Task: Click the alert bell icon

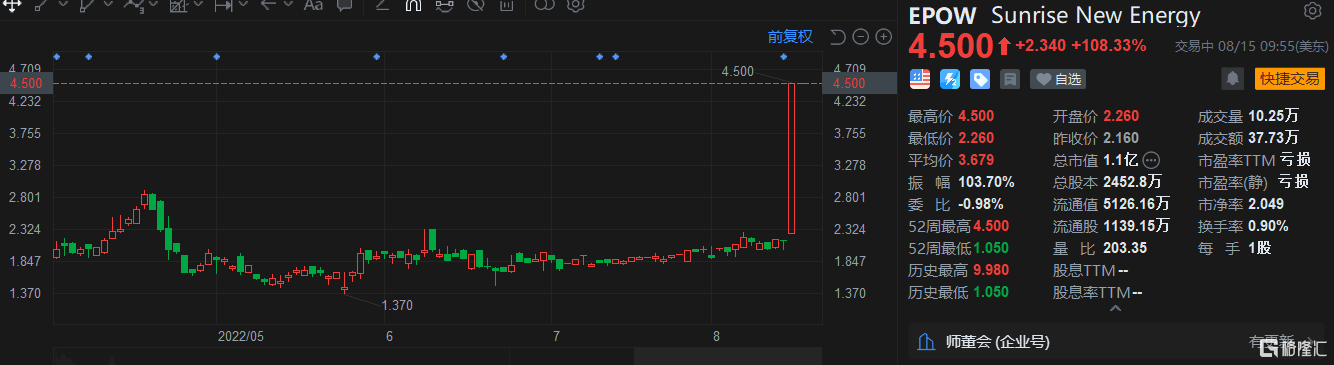Action: click(x=1234, y=78)
